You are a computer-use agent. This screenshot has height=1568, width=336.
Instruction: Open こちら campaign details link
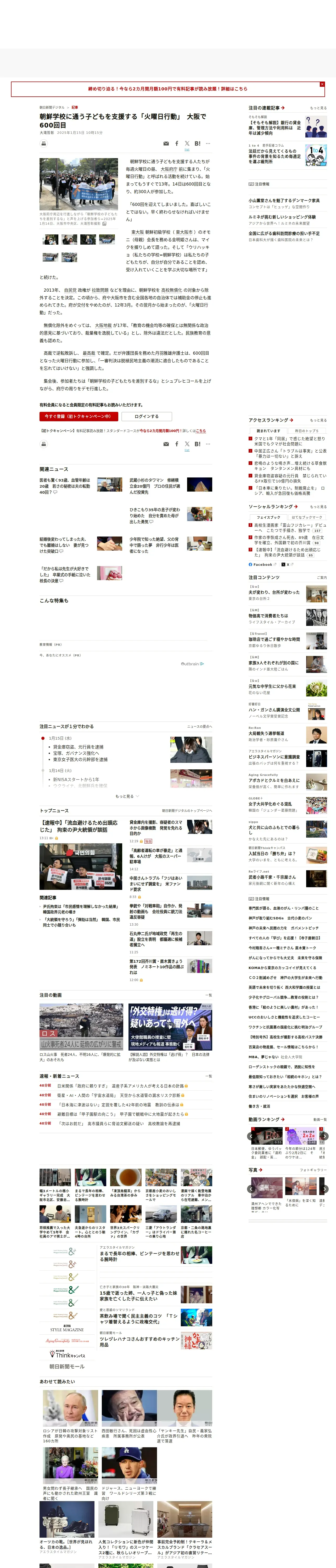(x=201, y=430)
